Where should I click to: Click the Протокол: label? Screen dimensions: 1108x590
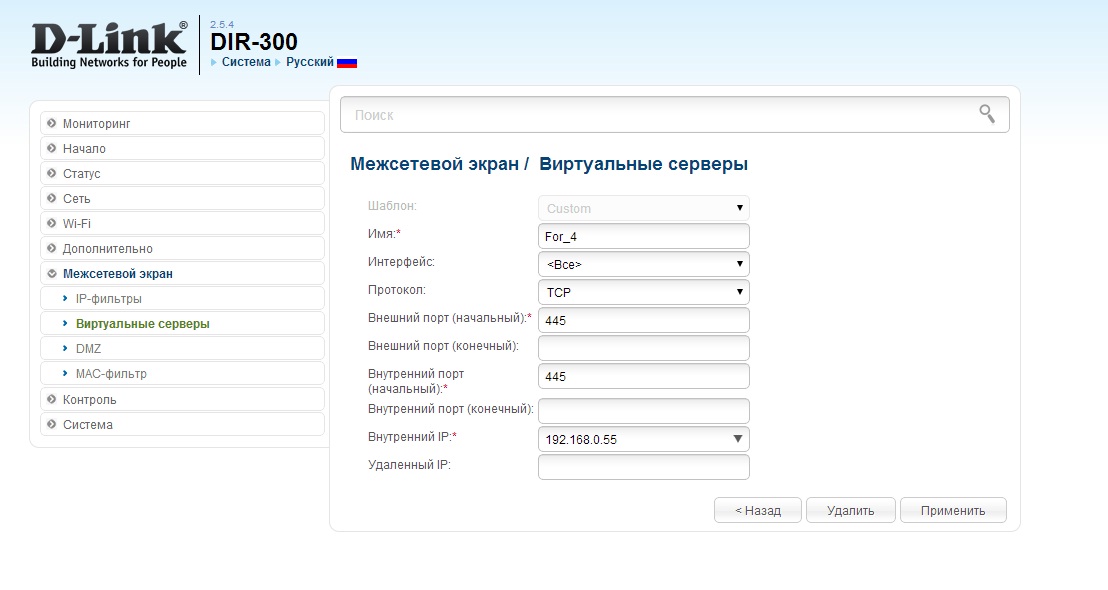point(396,290)
